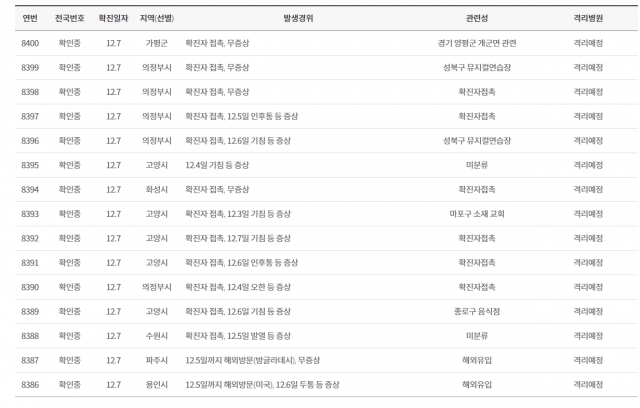Click the 지역(선별) column header
Screen dimensions: 640x408
[x=156, y=19]
